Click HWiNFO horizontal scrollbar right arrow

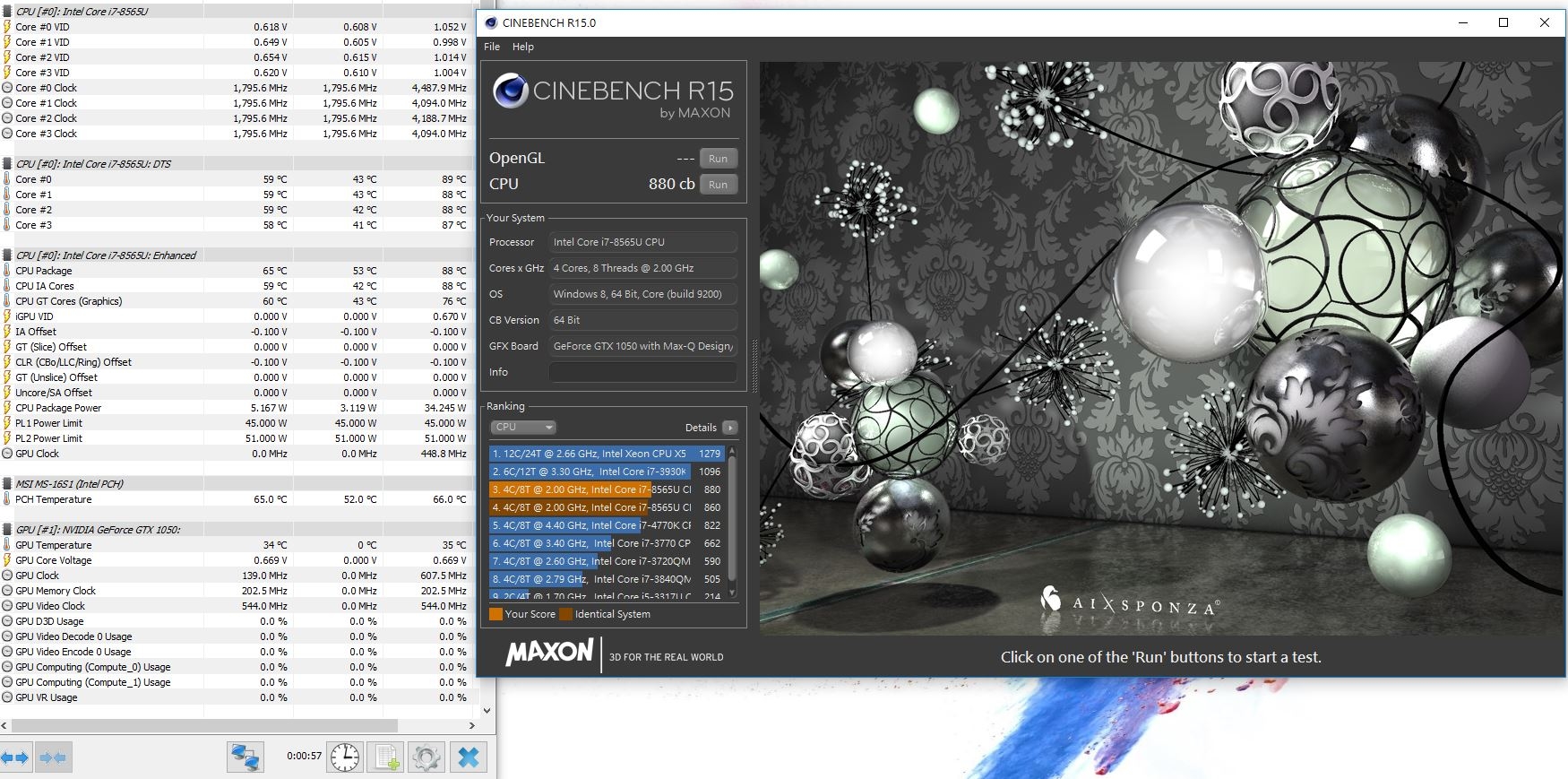[x=472, y=725]
